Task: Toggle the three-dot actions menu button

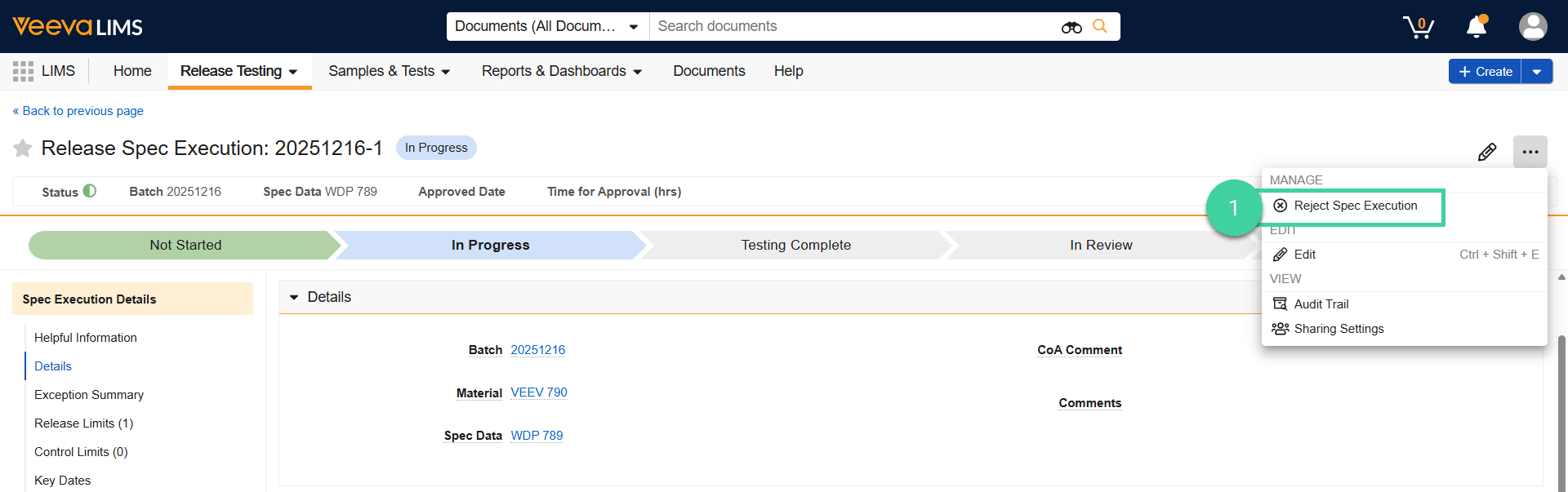Action: pos(1530,152)
